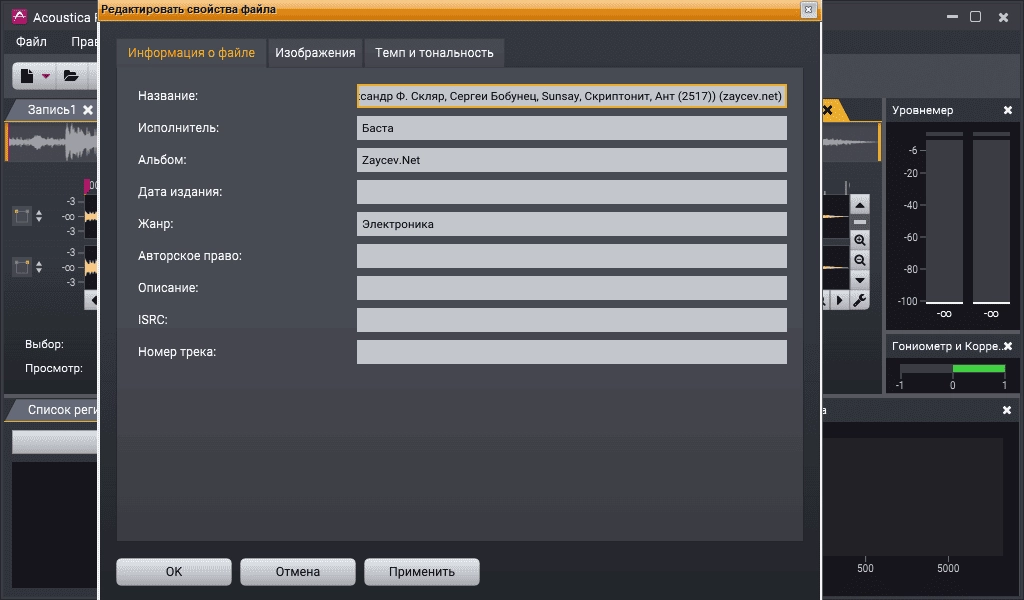This screenshot has width=1024, height=600.
Task: Click the Исполнитель field containing Баста
Action: pos(571,128)
